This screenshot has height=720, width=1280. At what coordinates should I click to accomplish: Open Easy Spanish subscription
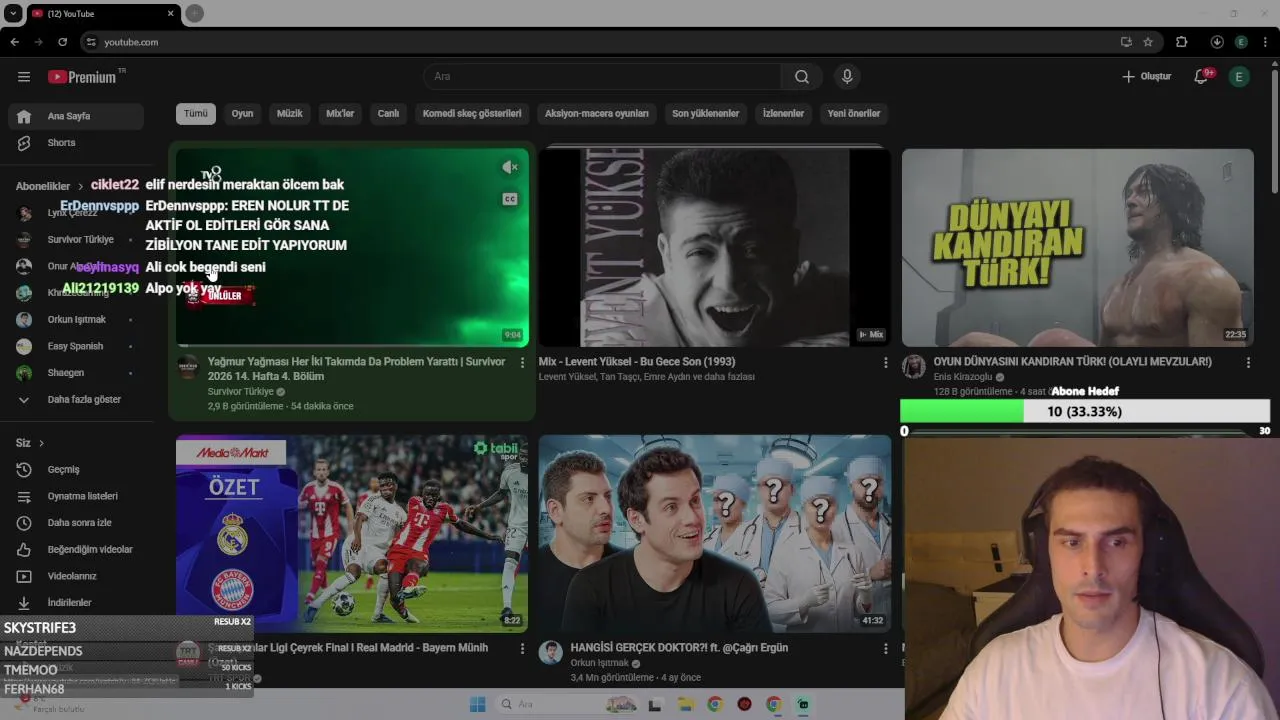(x=76, y=346)
